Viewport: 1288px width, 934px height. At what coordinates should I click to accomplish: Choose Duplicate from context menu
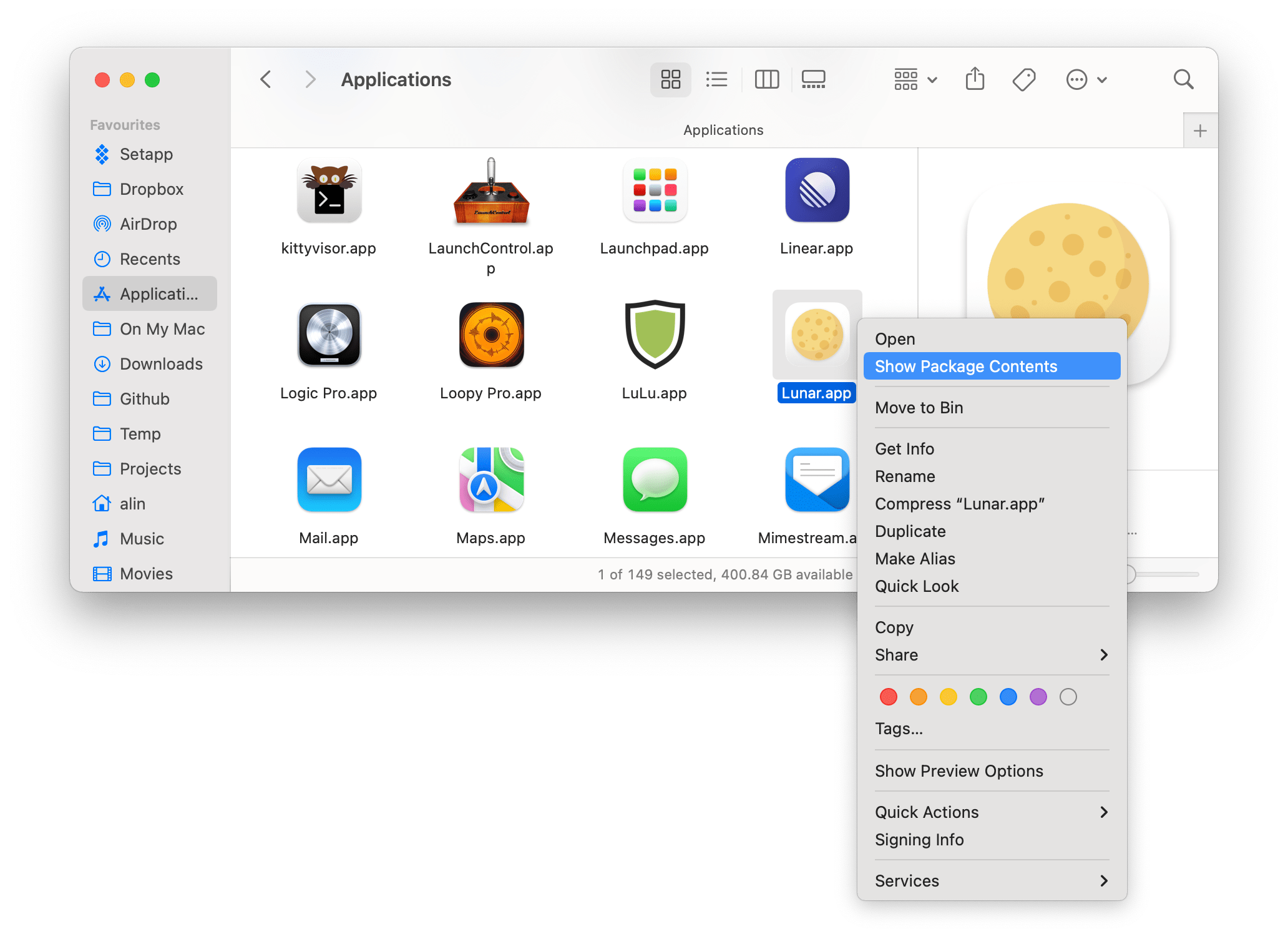click(992, 531)
